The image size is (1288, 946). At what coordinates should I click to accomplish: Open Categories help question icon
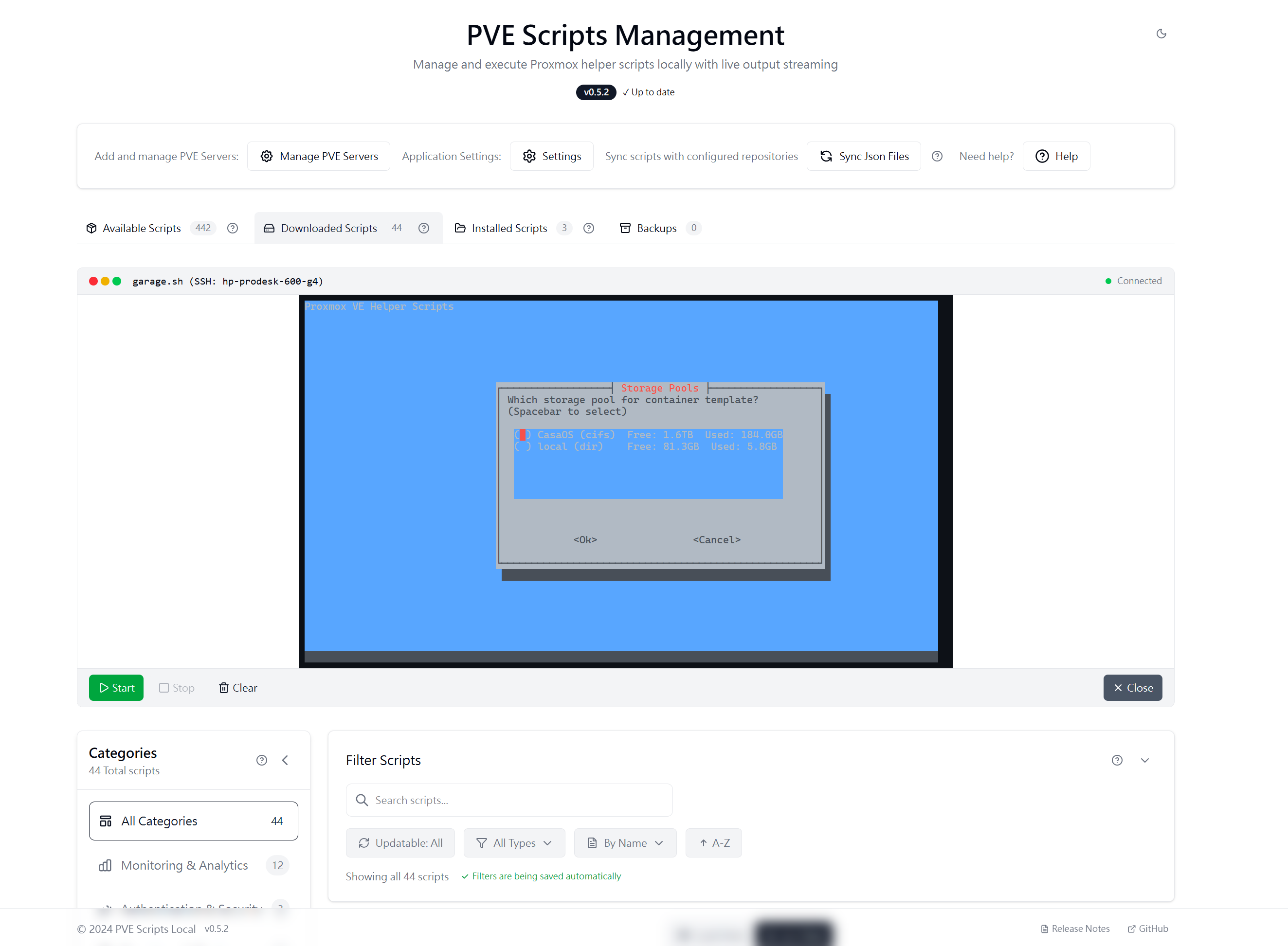click(262, 760)
